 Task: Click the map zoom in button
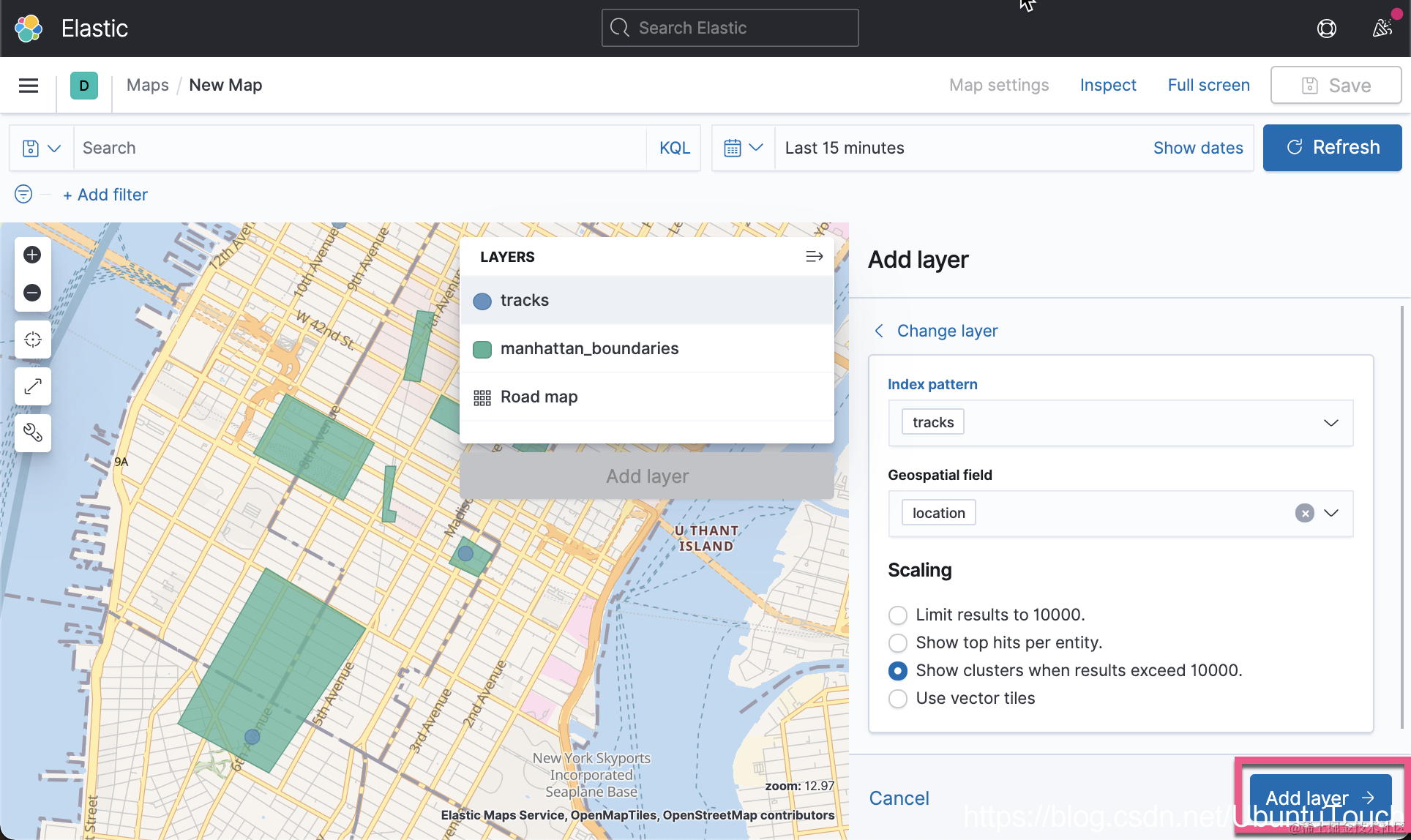tap(32, 255)
